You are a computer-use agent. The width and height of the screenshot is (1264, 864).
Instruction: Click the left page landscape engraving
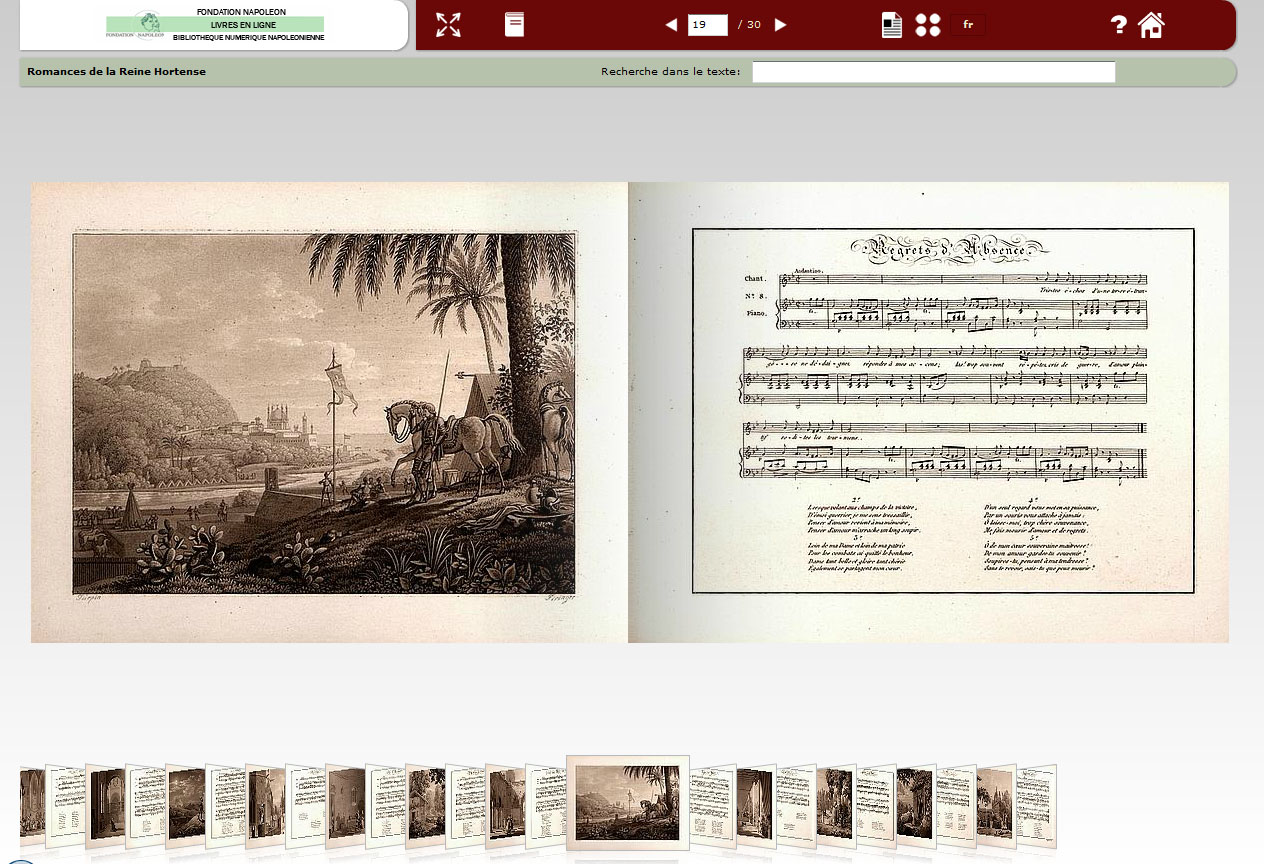tap(324, 413)
